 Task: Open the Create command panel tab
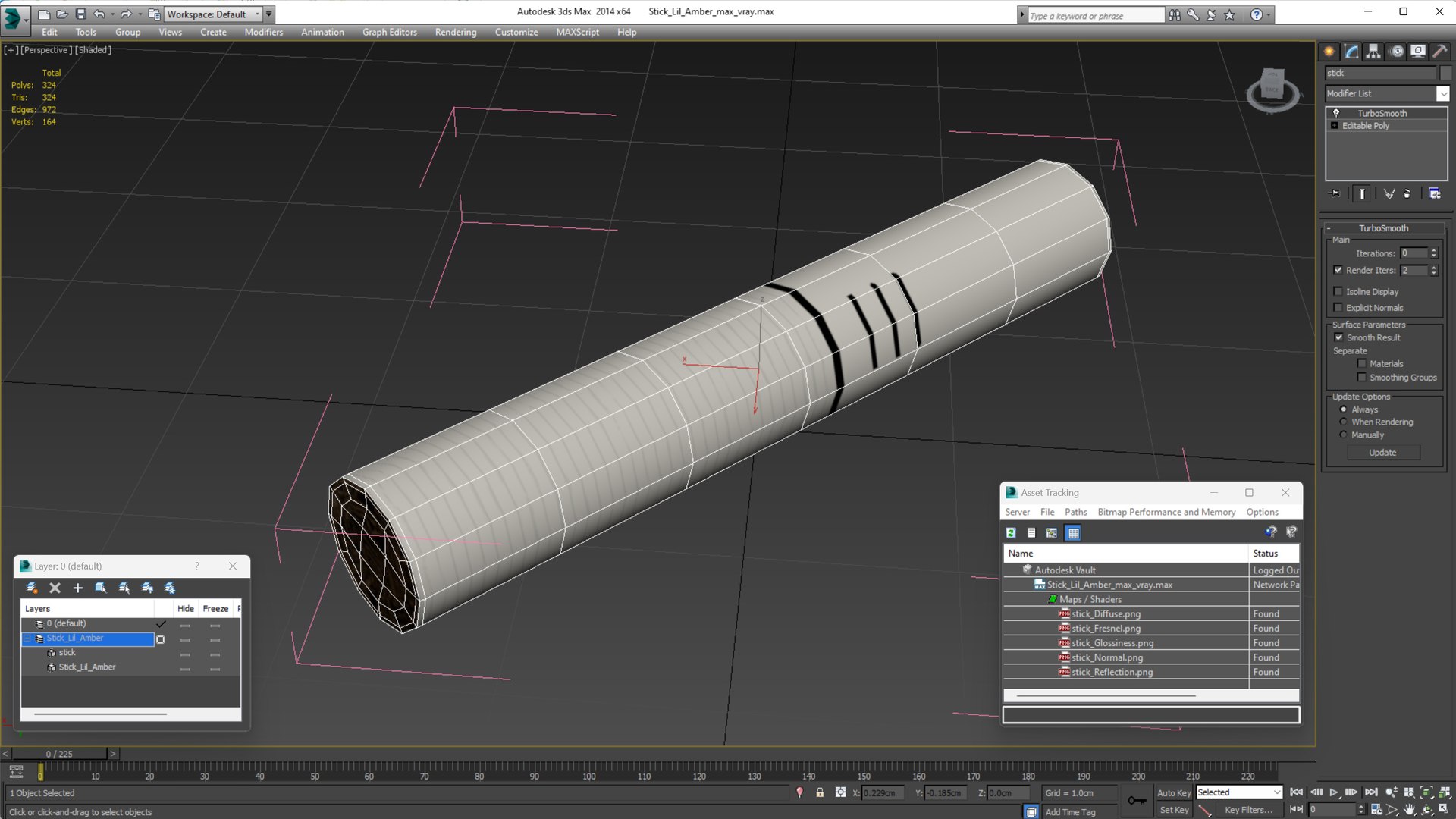(x=1329, y=51)
